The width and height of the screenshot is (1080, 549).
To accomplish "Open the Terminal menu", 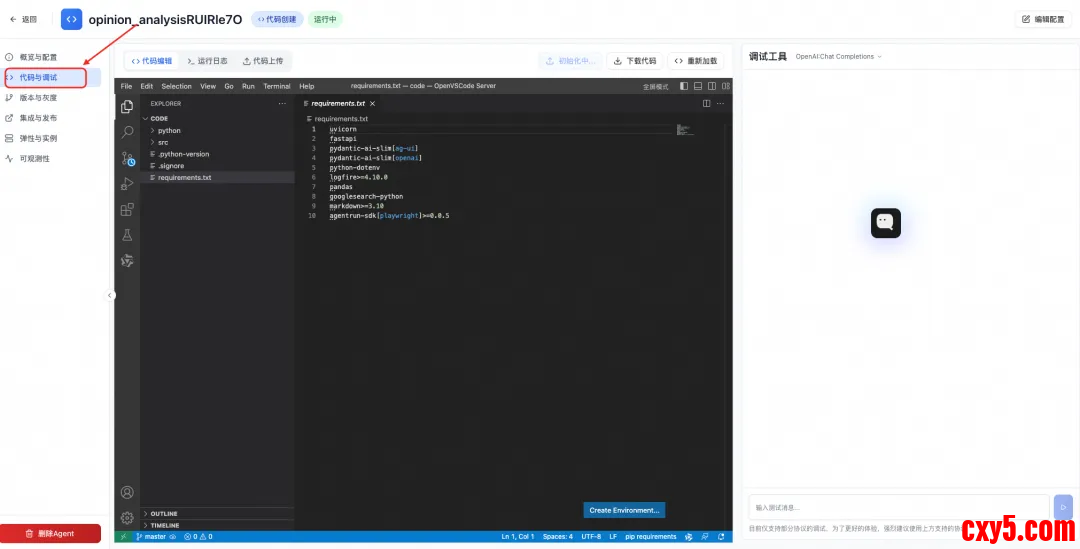I will [x=277, y=87].
